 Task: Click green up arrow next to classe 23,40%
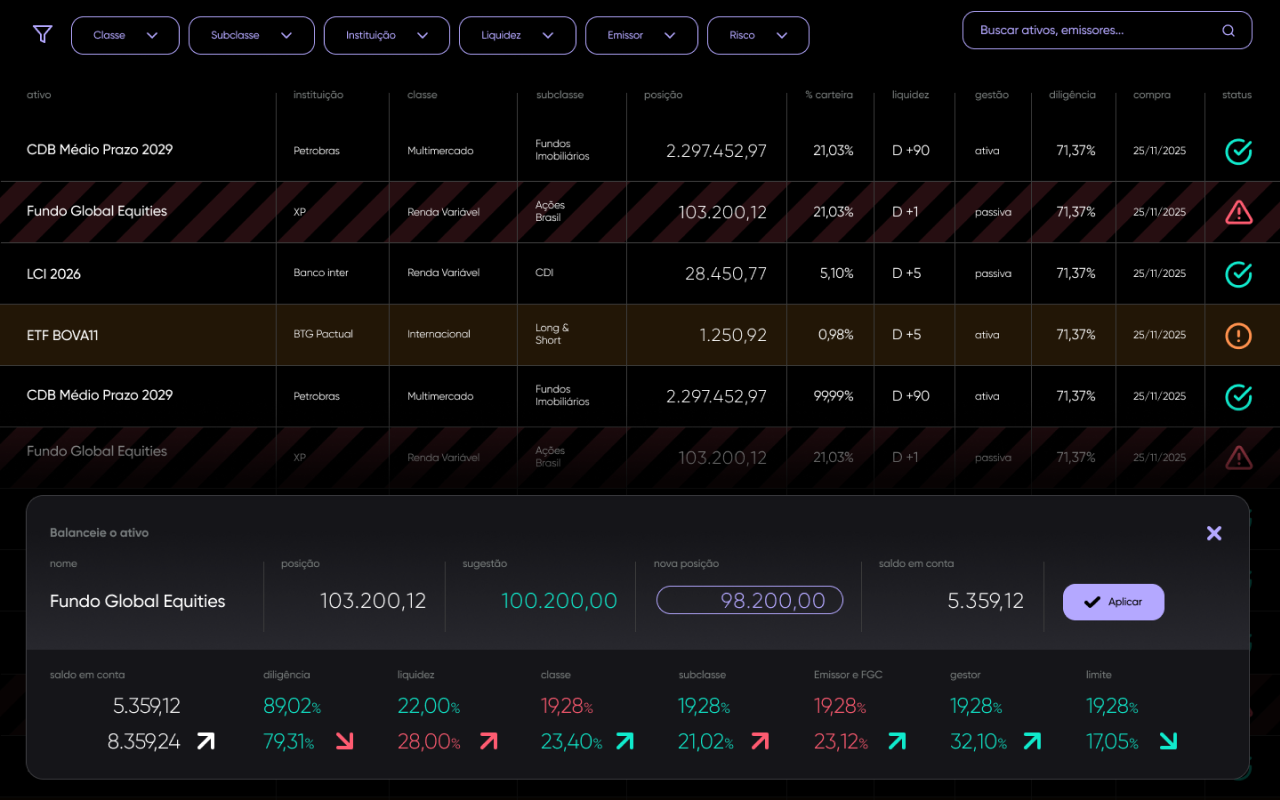tap(625, 741)
